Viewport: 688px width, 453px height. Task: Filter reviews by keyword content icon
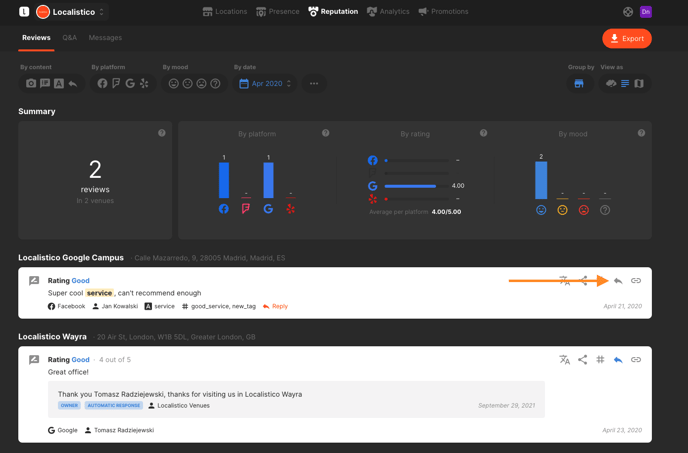click(x=59, y=83)
